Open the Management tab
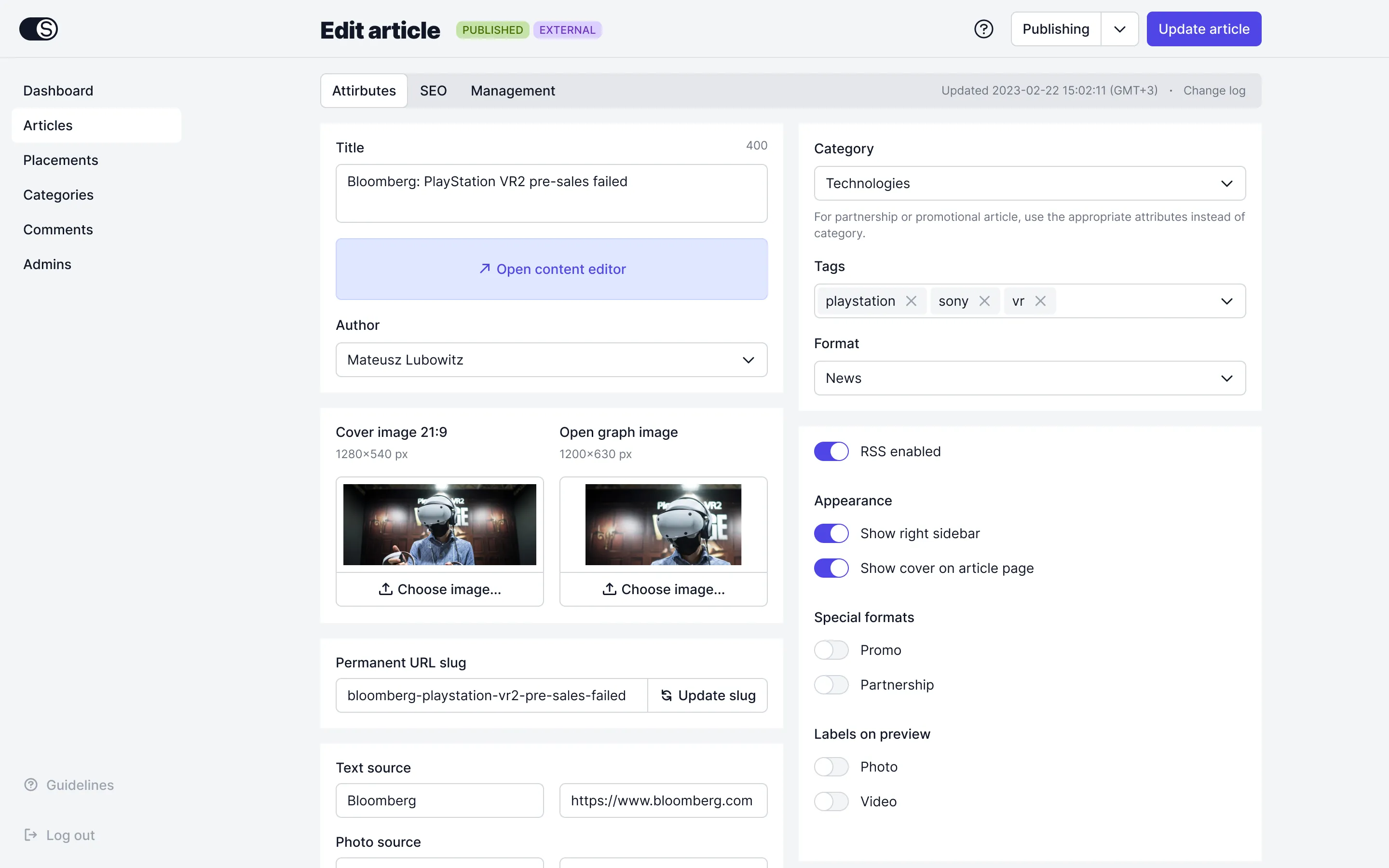The height and width of the screenshot is (868, 1389). (x=513, y=91)
